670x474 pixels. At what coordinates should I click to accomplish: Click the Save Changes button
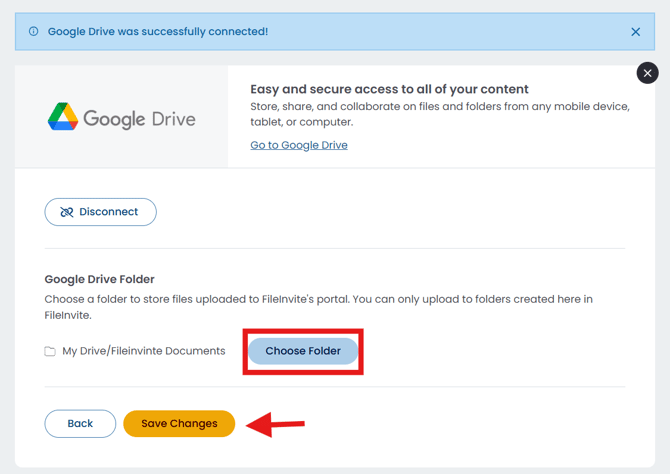[179, 423]
